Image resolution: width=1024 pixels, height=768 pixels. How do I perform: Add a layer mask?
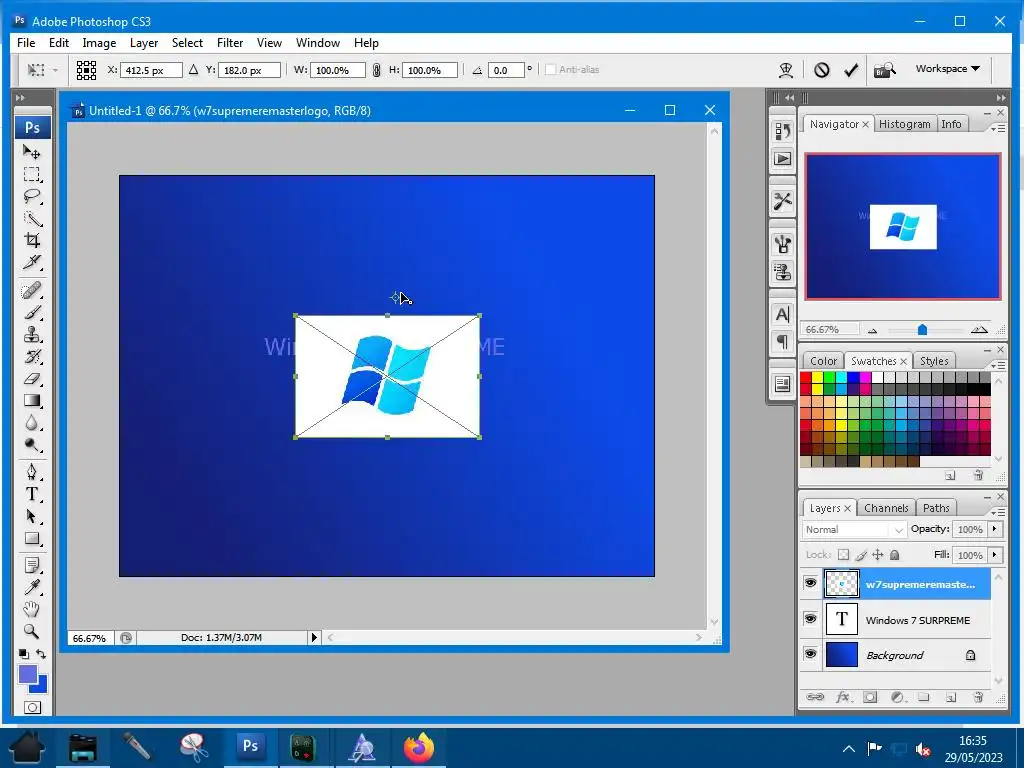(870, 697)
